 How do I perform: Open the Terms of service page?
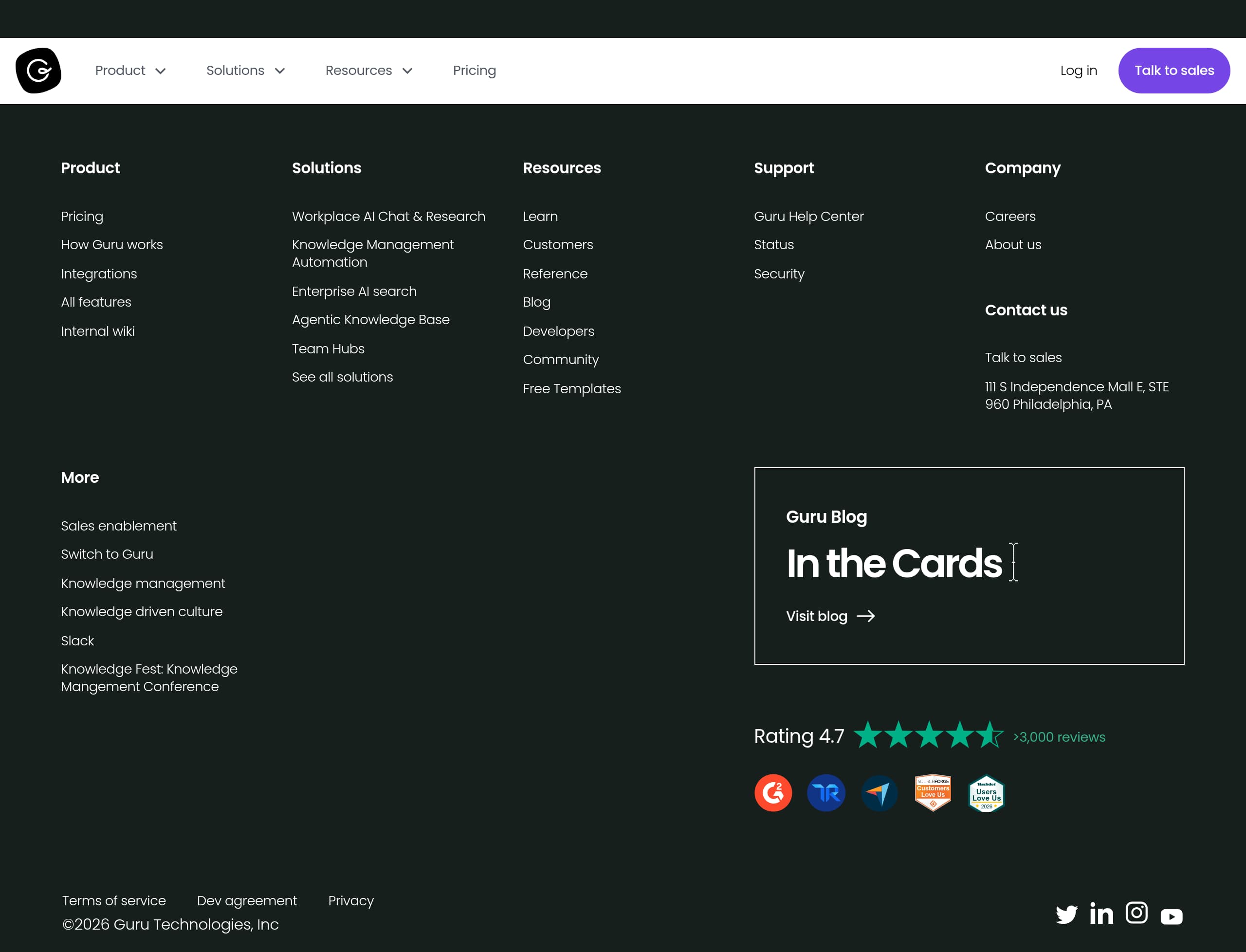pos(113,900)
